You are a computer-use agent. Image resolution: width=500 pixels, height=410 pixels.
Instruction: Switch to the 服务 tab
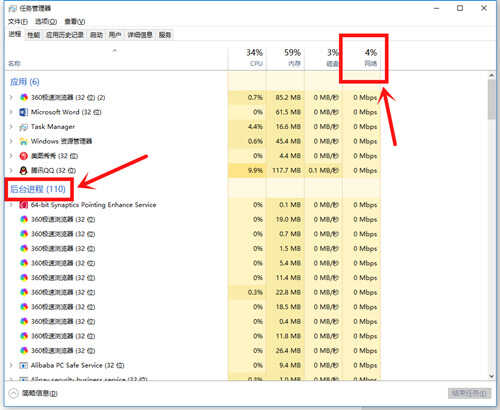pyautogui.click(x=165, y=35)
